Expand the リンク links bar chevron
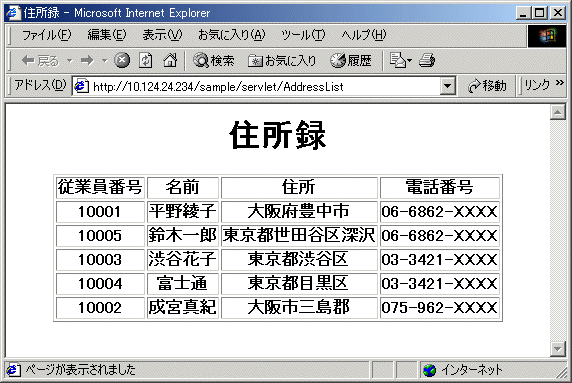The width and height of the screenshot is (572, 383). pyautogui.click(x=560, y=83)
